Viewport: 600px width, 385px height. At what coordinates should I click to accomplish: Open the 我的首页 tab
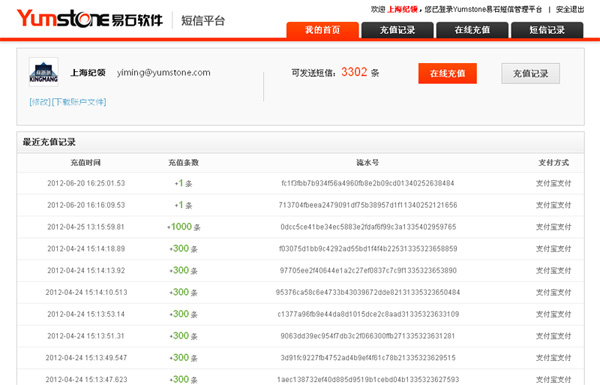point(322,30)
